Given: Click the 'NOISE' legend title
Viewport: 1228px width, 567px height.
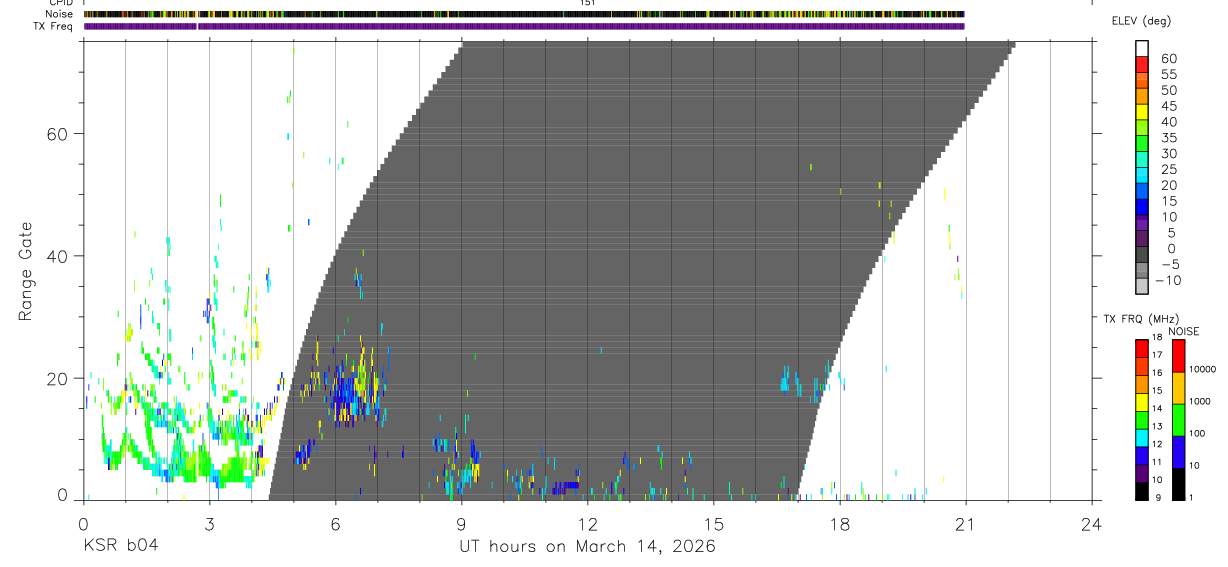Looking at the screenshot, I should pyautogui.click(x=1183, y=332).
